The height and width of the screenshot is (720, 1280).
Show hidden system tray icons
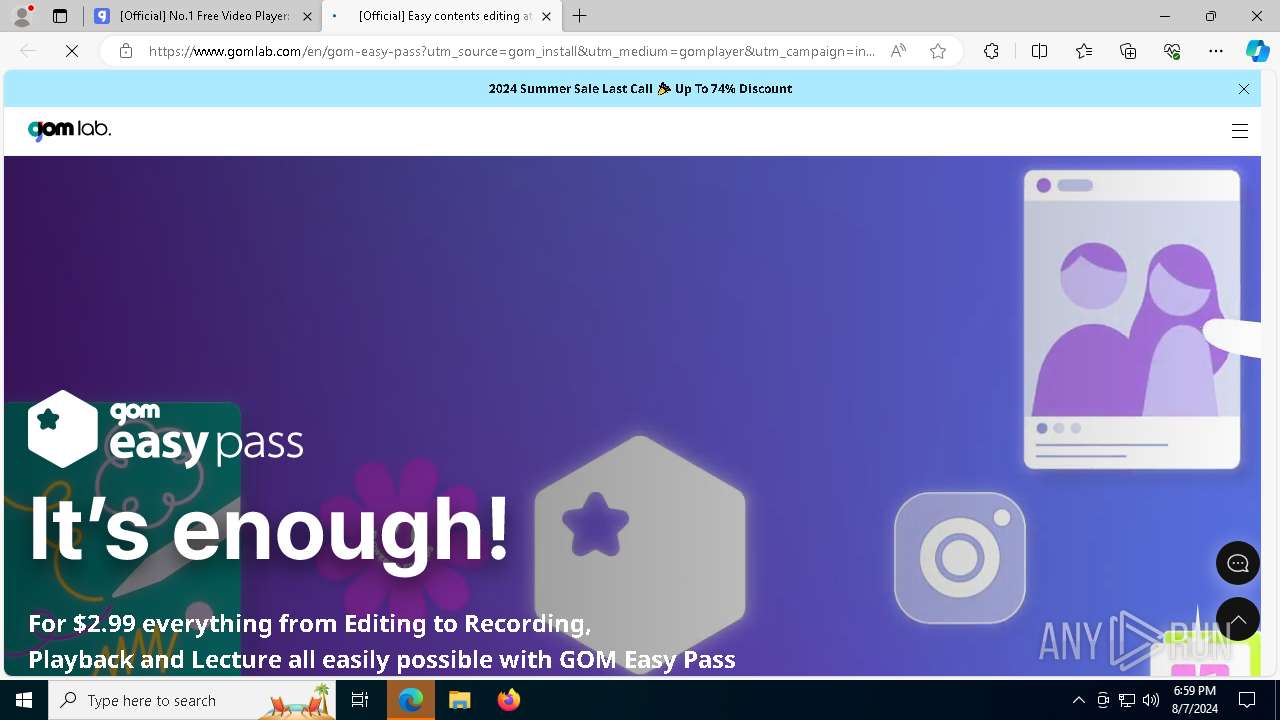click(1078, 700)
